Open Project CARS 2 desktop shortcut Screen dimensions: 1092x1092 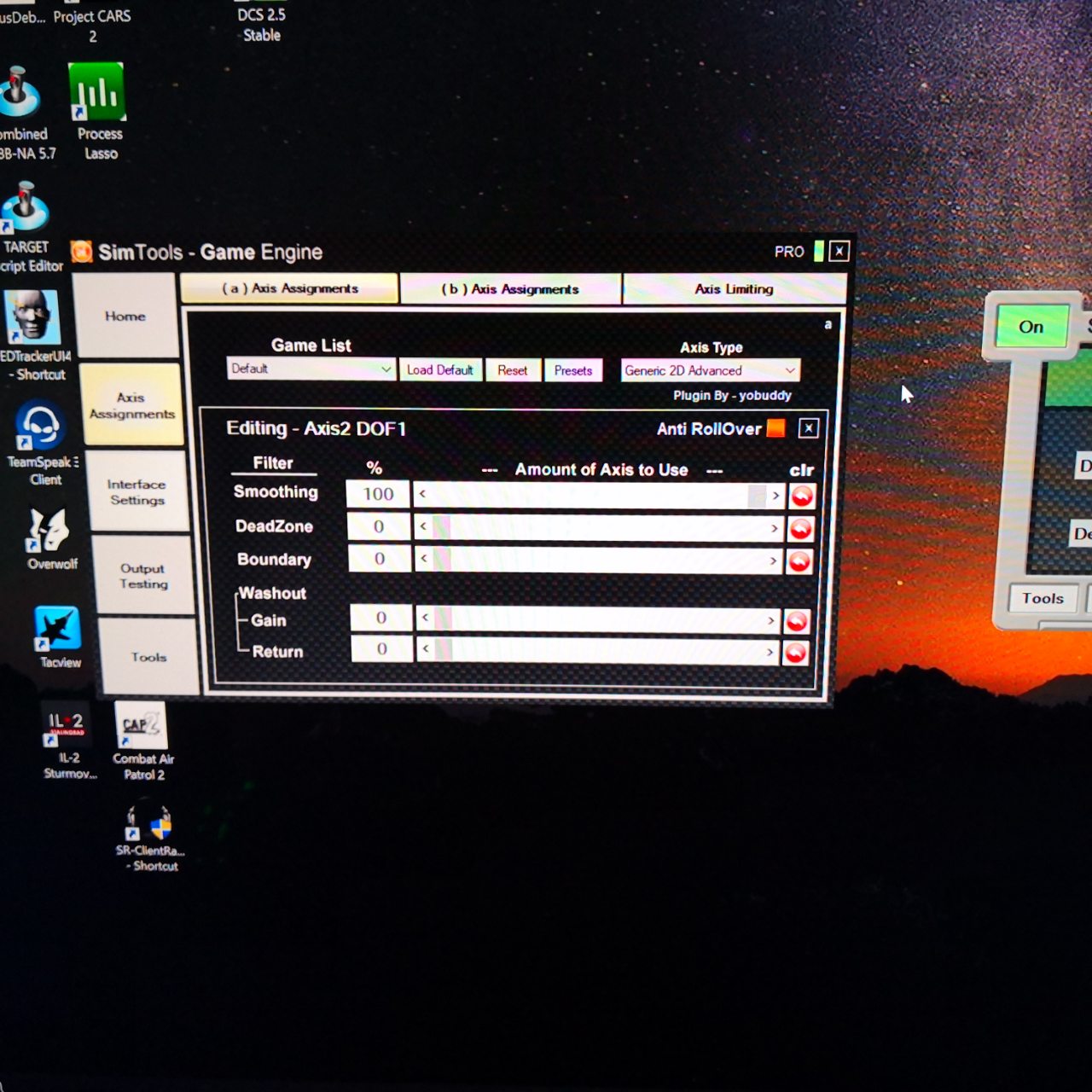pyautogui.click(x=91, y=26)
